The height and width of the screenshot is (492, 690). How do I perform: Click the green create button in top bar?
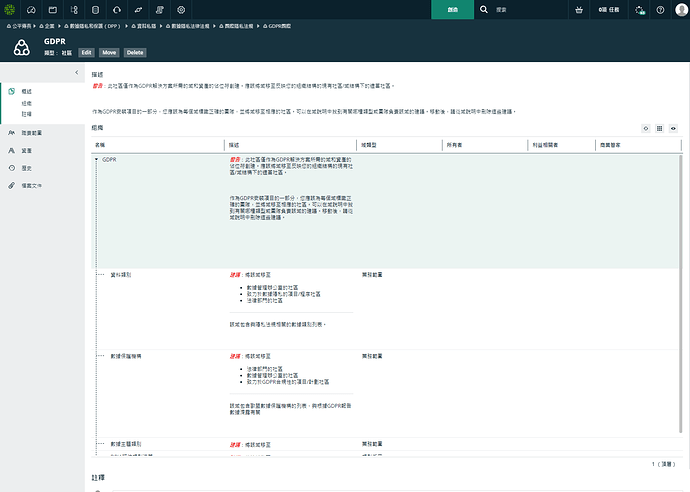coord(452,10)
